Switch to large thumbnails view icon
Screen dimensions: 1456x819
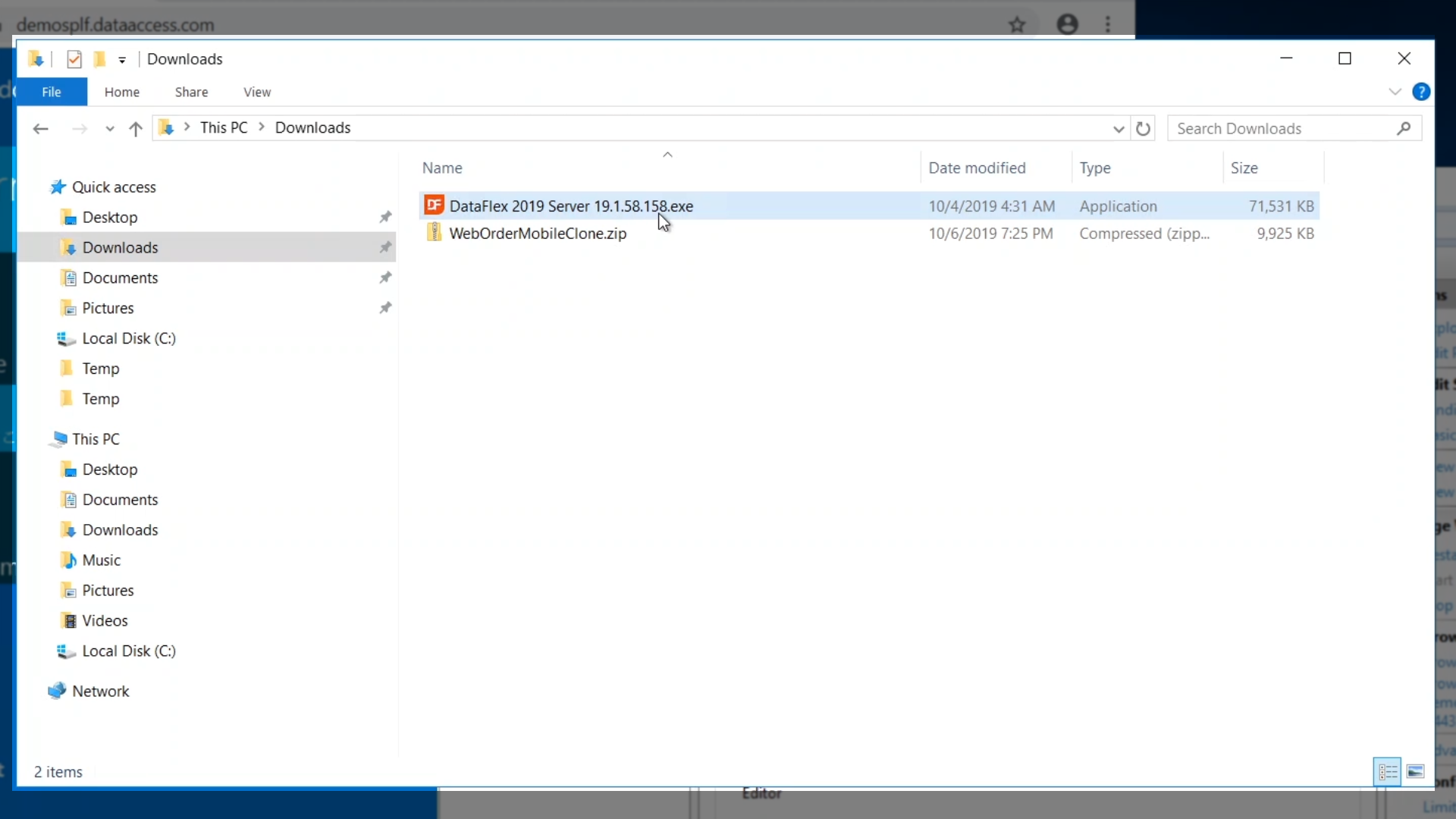coord(1415,772)
